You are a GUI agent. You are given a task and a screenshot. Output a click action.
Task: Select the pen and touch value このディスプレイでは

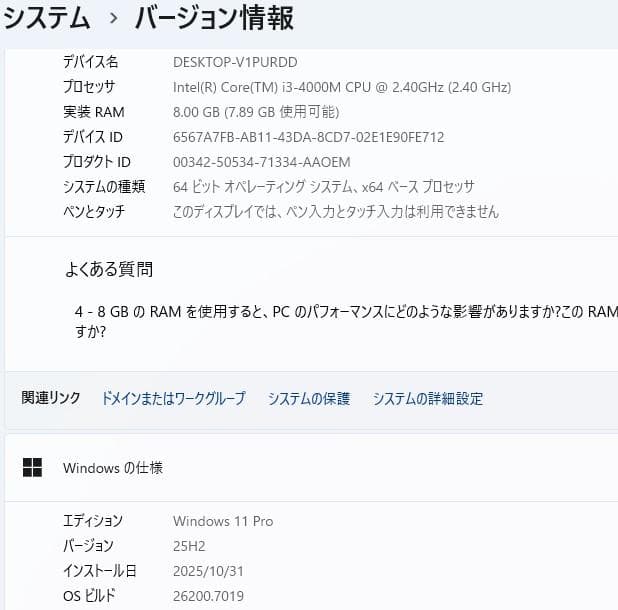pos(336,212)
